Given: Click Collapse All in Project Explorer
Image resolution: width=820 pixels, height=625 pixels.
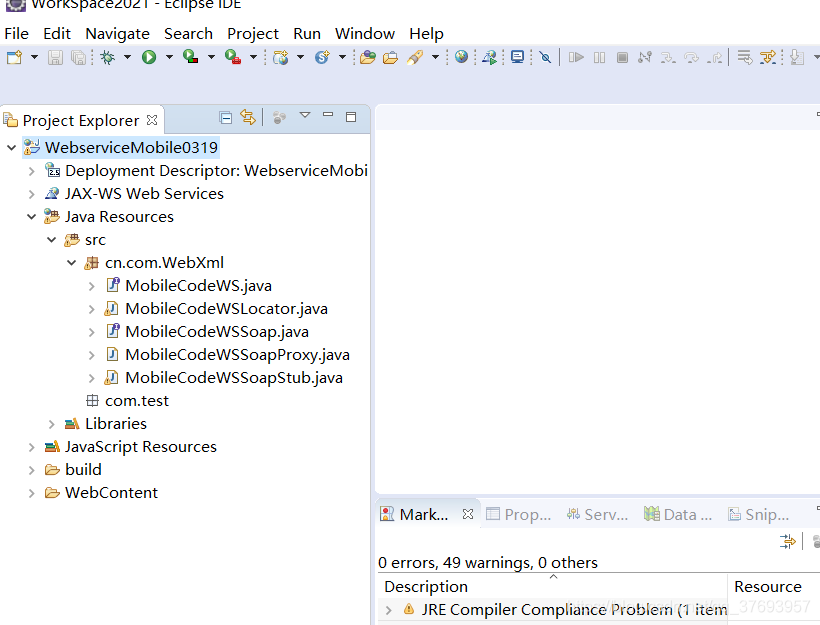Looking at the screenshot, I should coord(225,118).
